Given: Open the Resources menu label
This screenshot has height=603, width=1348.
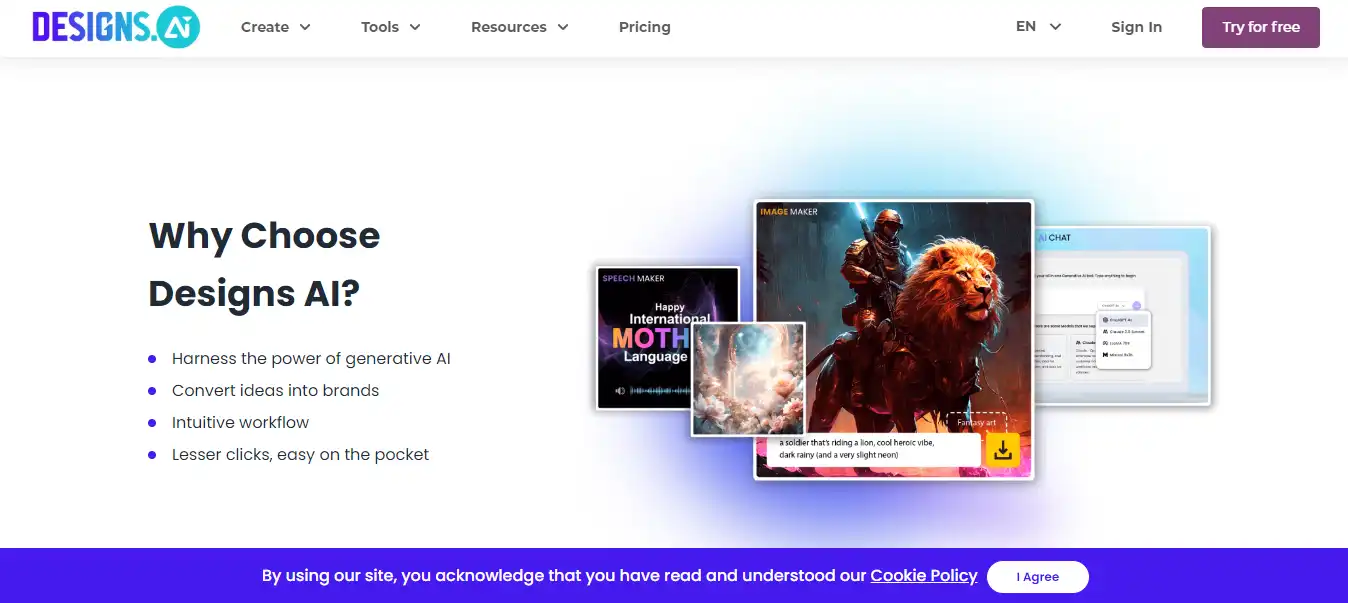Looking at the screenshot, I should click(x=509, y=27).
